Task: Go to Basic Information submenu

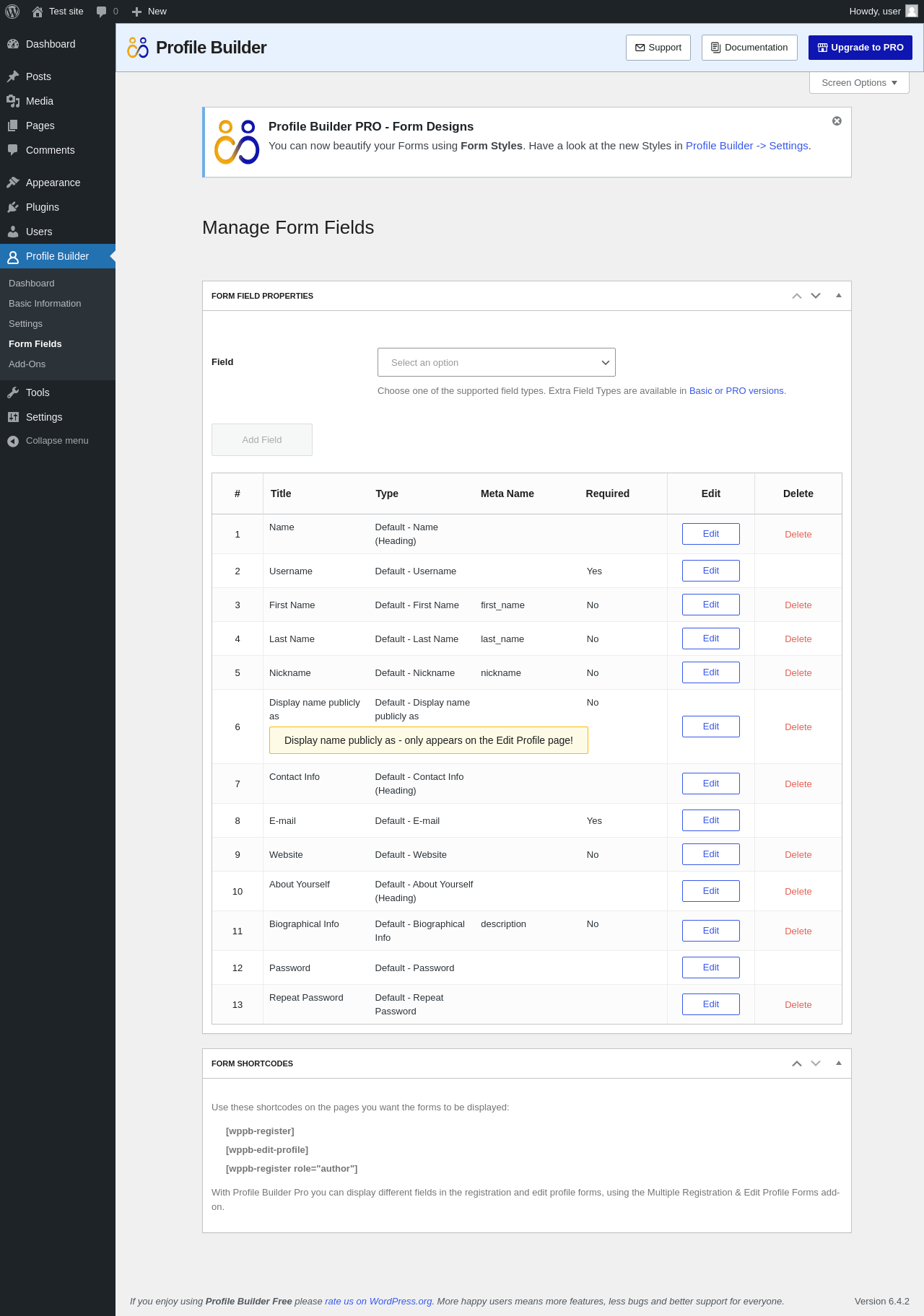Action: (x=45, y=304)
